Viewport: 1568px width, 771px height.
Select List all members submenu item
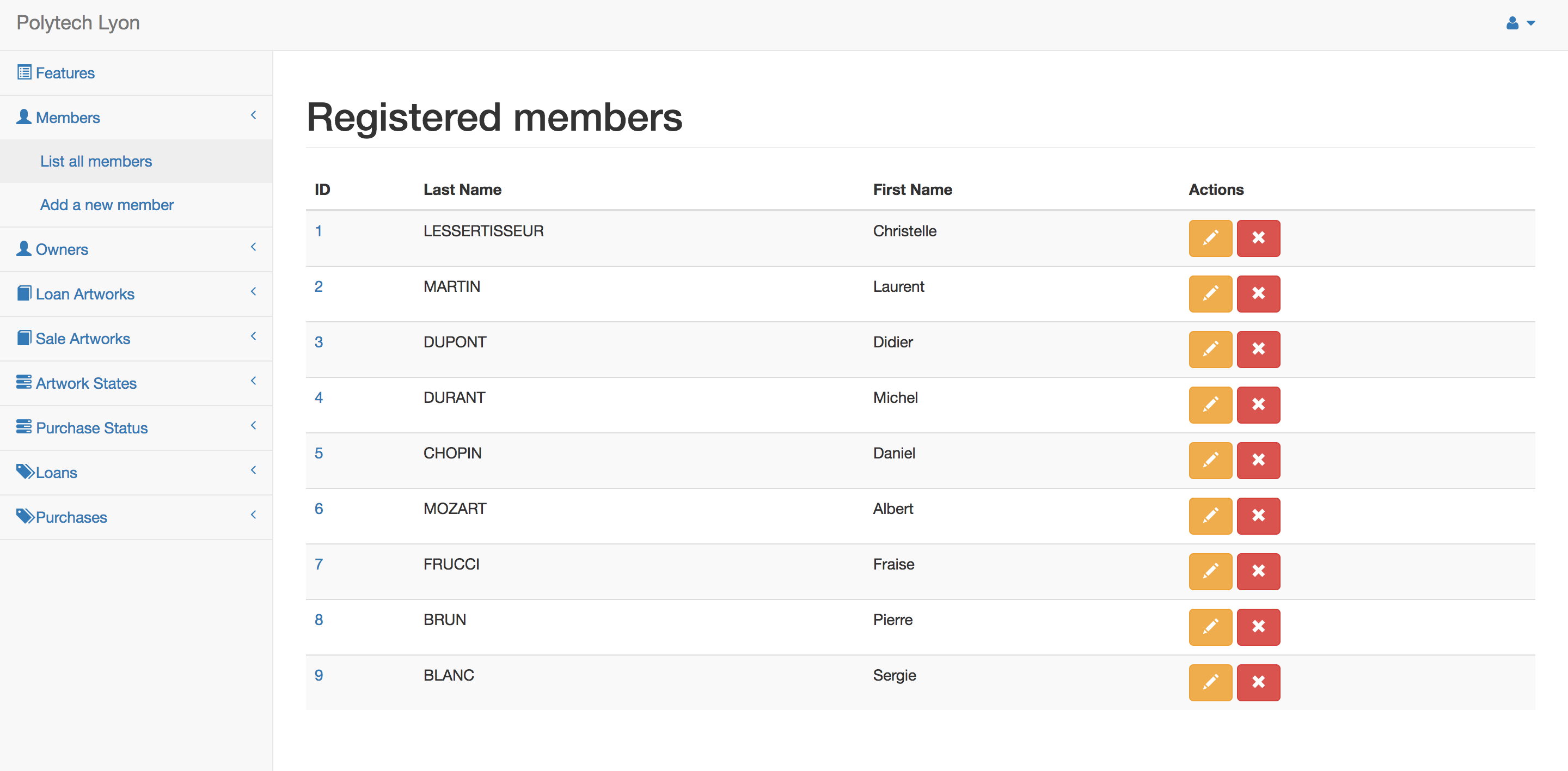pos(96,161)
